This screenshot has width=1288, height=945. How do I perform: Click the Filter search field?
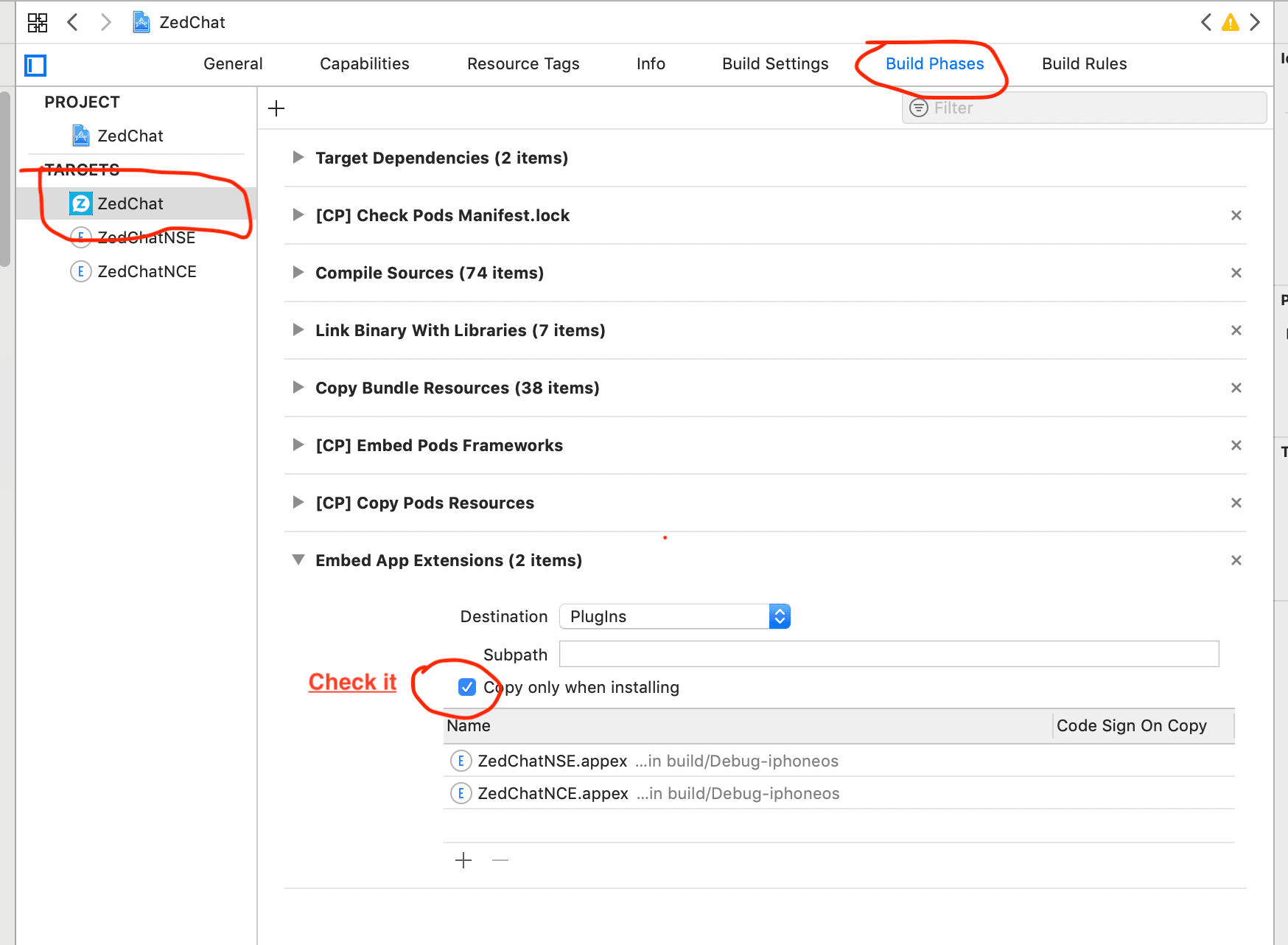[x=1084, y=108]
